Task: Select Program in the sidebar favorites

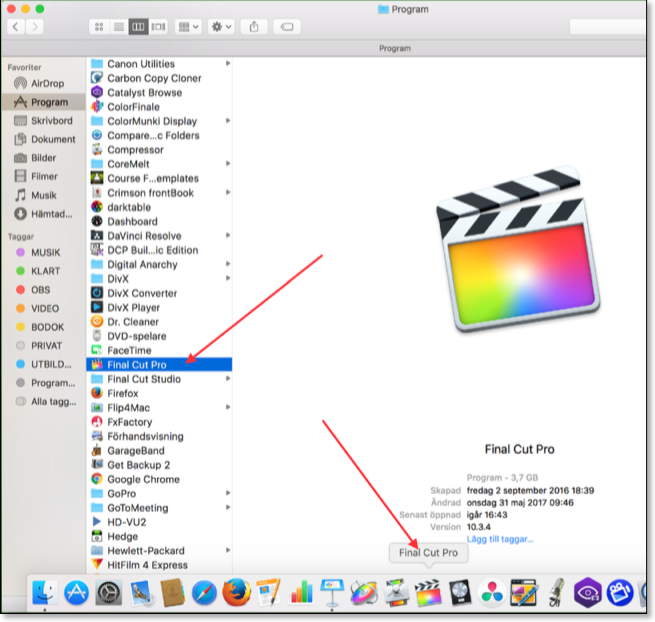Action: tap(43, 102)
